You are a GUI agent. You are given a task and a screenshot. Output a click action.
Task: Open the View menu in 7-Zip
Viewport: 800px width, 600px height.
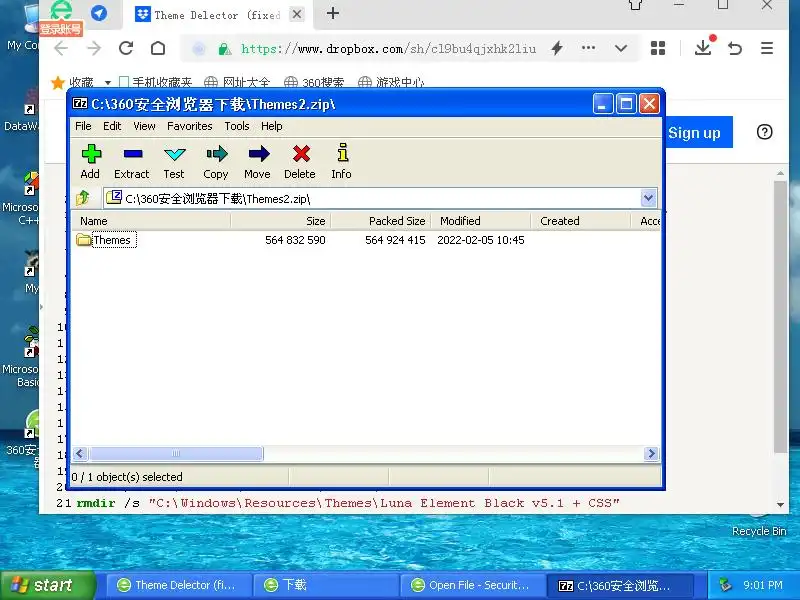(x=144, y=126)
